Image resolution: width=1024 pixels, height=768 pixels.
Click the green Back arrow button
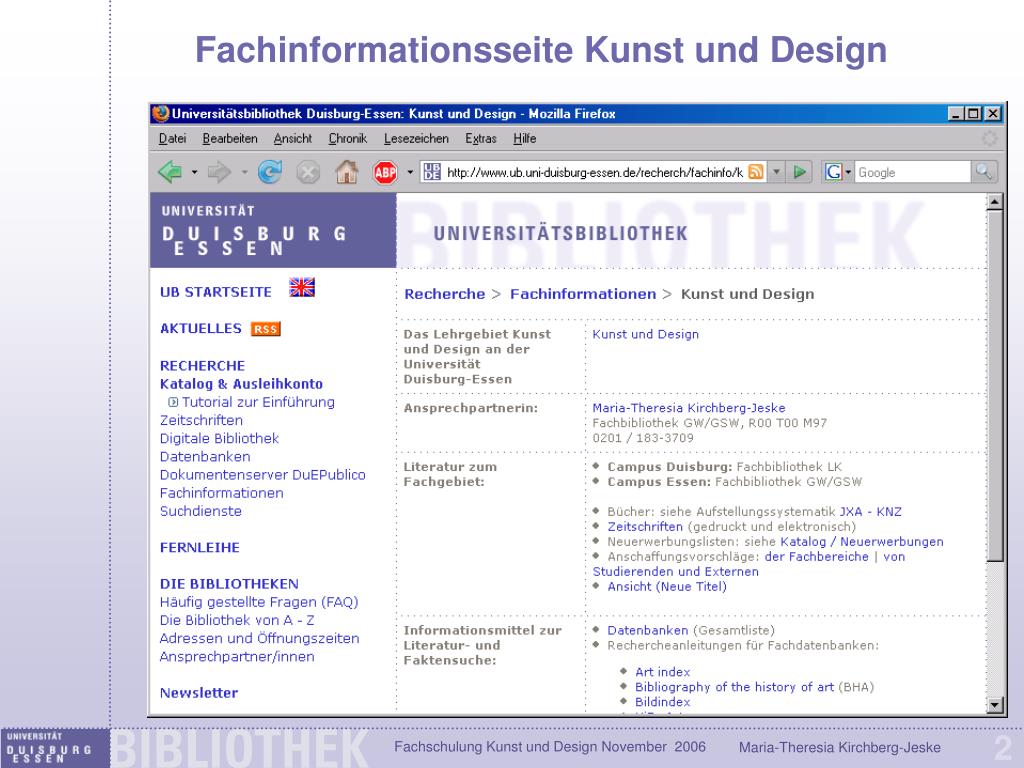tap(170, 172)
